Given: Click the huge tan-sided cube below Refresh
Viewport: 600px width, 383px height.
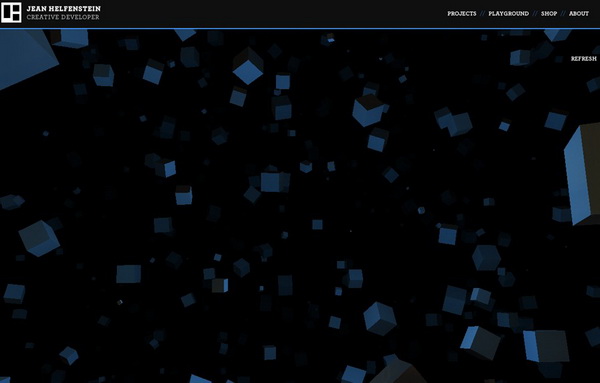Looking at the screenshot, I should point(582,174).
